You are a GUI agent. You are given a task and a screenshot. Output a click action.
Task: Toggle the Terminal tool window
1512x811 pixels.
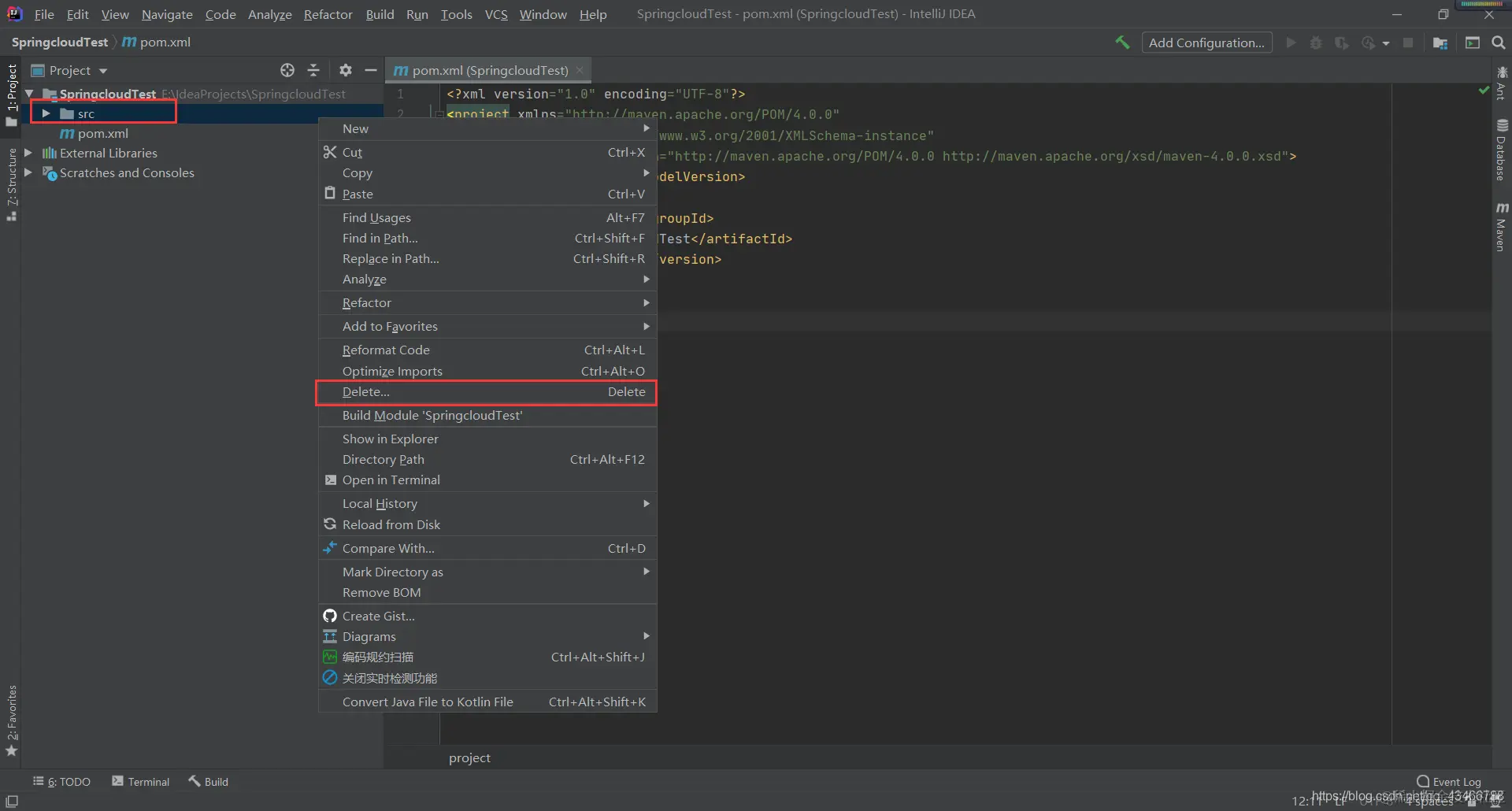(141, 782)
